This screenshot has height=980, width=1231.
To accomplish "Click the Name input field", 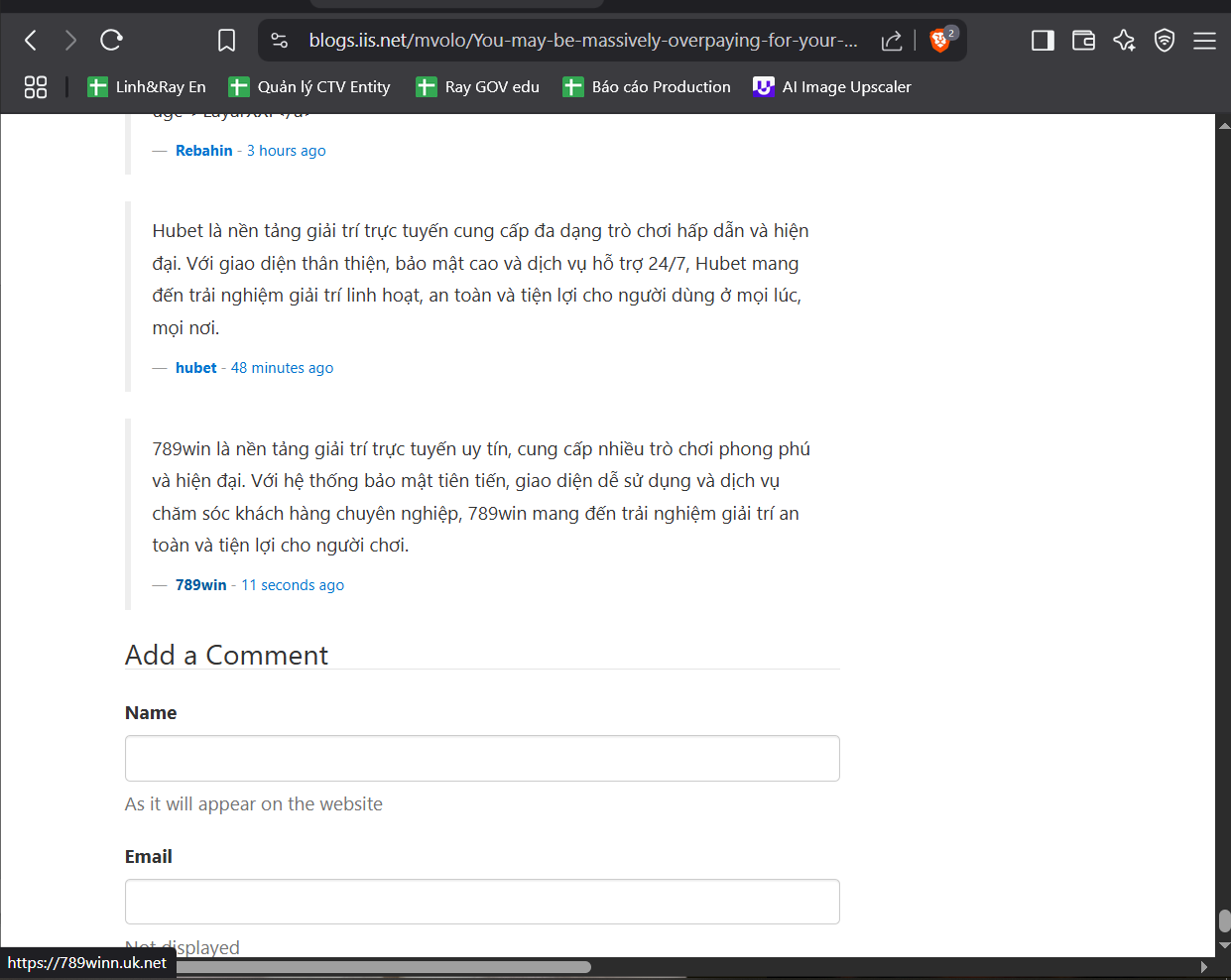I will click(x=482, y=758).
